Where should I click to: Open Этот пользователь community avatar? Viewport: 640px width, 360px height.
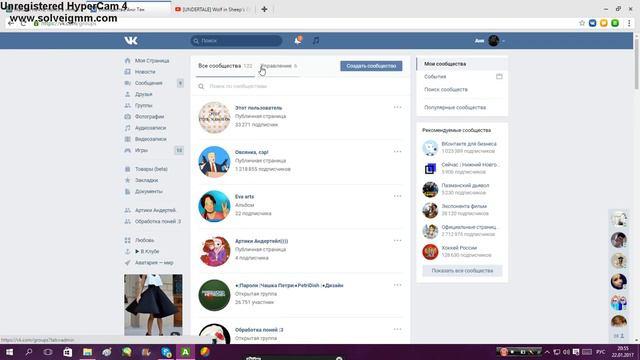point(214,118)
